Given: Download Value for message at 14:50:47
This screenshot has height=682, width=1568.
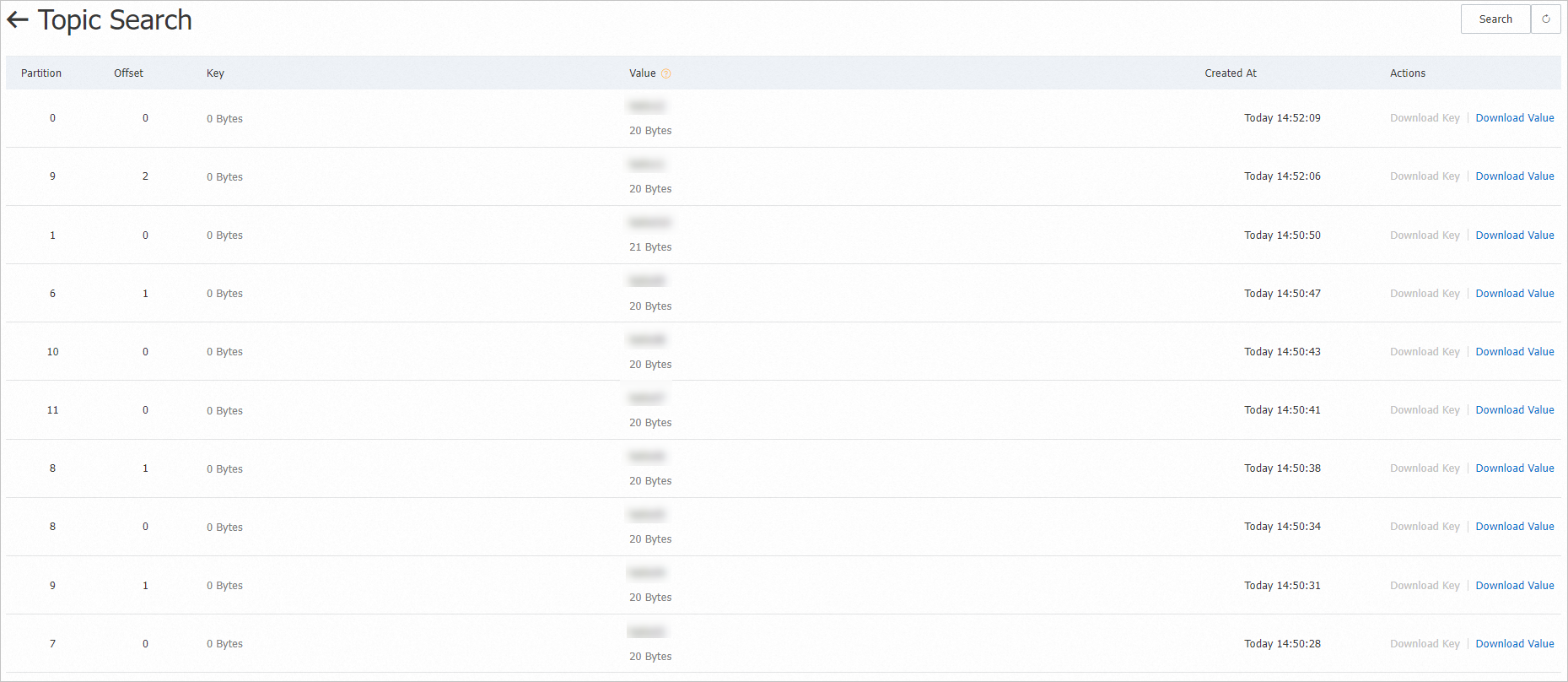Looking at the screenshot, I should click(1515, 294).
